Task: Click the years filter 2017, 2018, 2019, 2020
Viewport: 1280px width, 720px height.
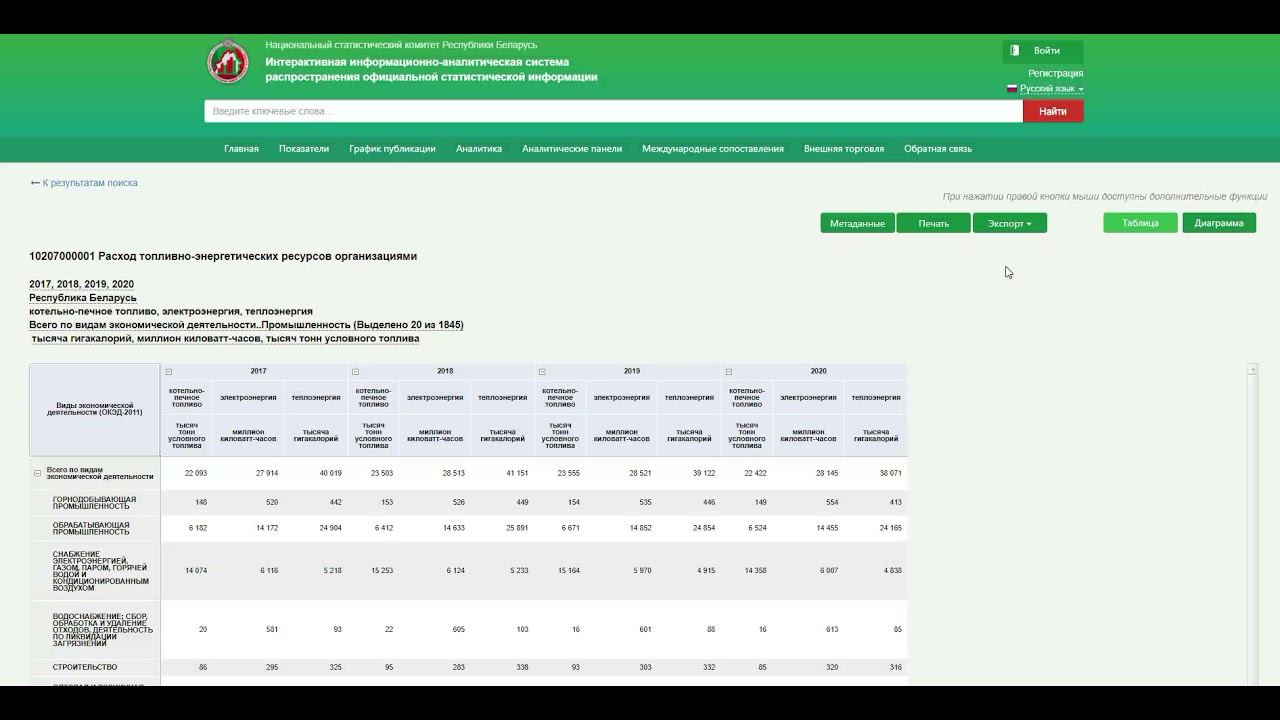Action: tap(81, 284)
